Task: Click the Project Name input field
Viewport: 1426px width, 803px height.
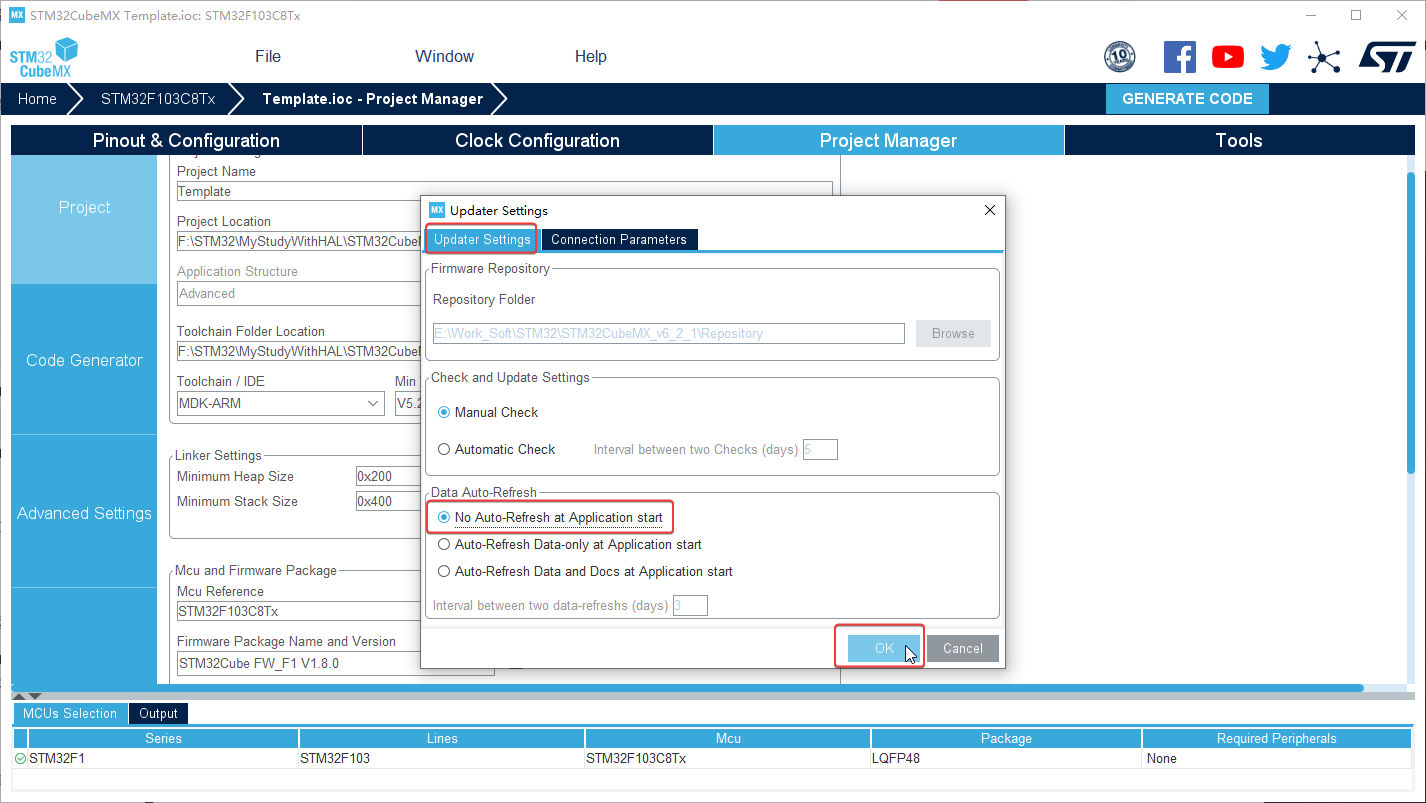Action: 504,192
